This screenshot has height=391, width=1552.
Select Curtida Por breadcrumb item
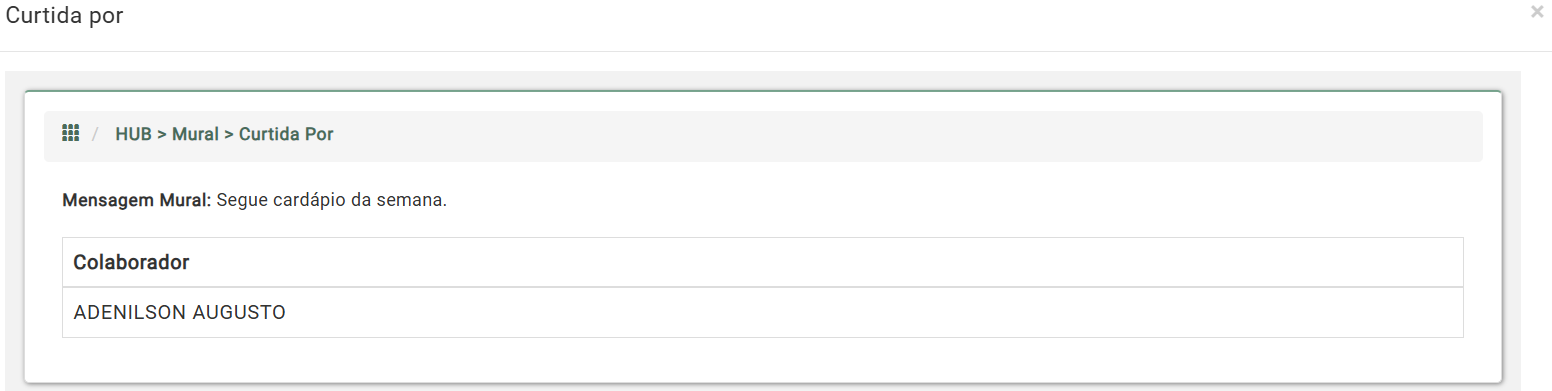tap(286, 134)
